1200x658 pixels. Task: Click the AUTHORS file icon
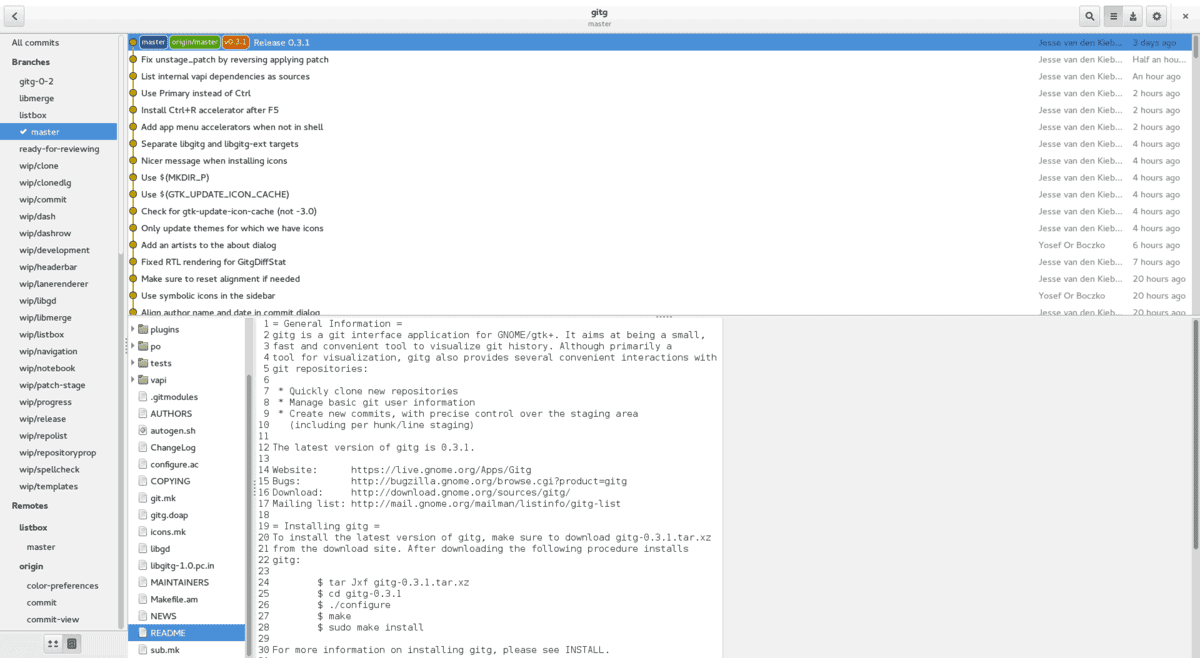click(142, 413)
